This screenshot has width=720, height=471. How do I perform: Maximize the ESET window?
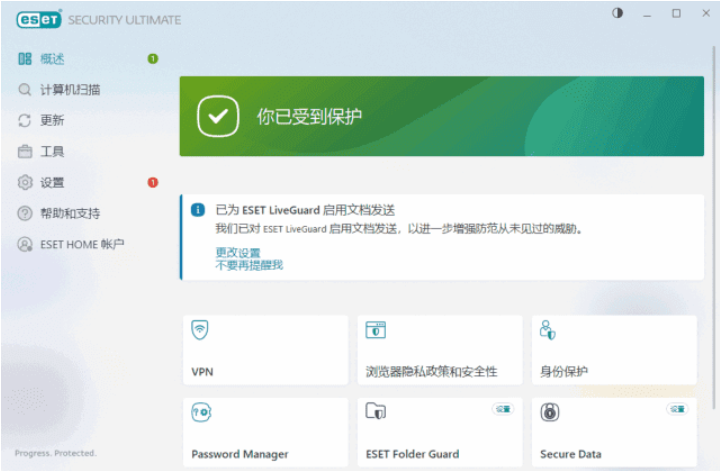[x=676, y=13]
